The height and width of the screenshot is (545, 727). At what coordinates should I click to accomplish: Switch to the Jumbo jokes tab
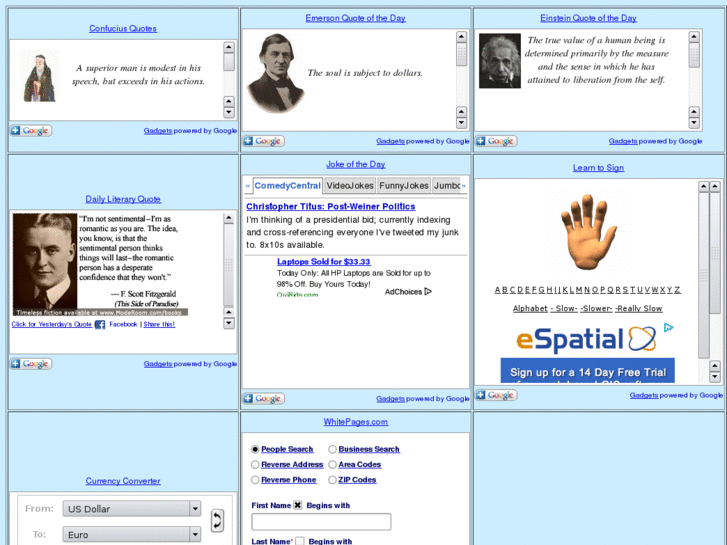point(446,186)
